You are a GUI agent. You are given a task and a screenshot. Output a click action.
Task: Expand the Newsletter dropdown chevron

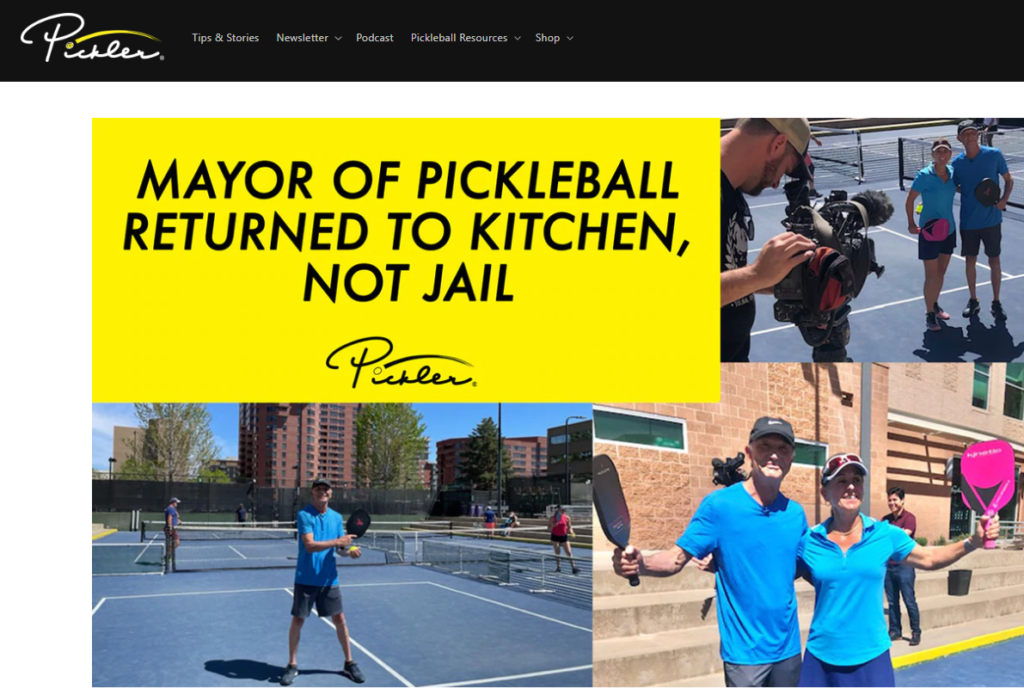[338, 39]
